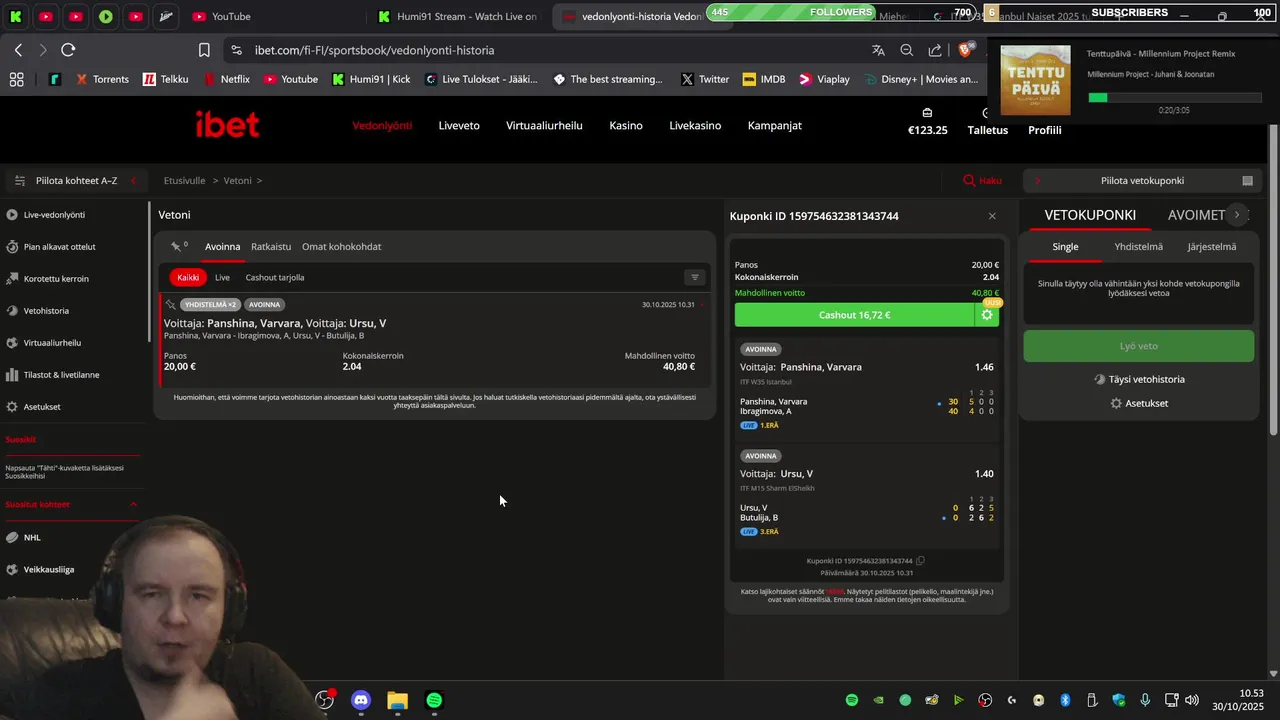The height and width of the screenshot is (720, 1280).
Task: Open the bet list filter icon
Action: point(695,278)
